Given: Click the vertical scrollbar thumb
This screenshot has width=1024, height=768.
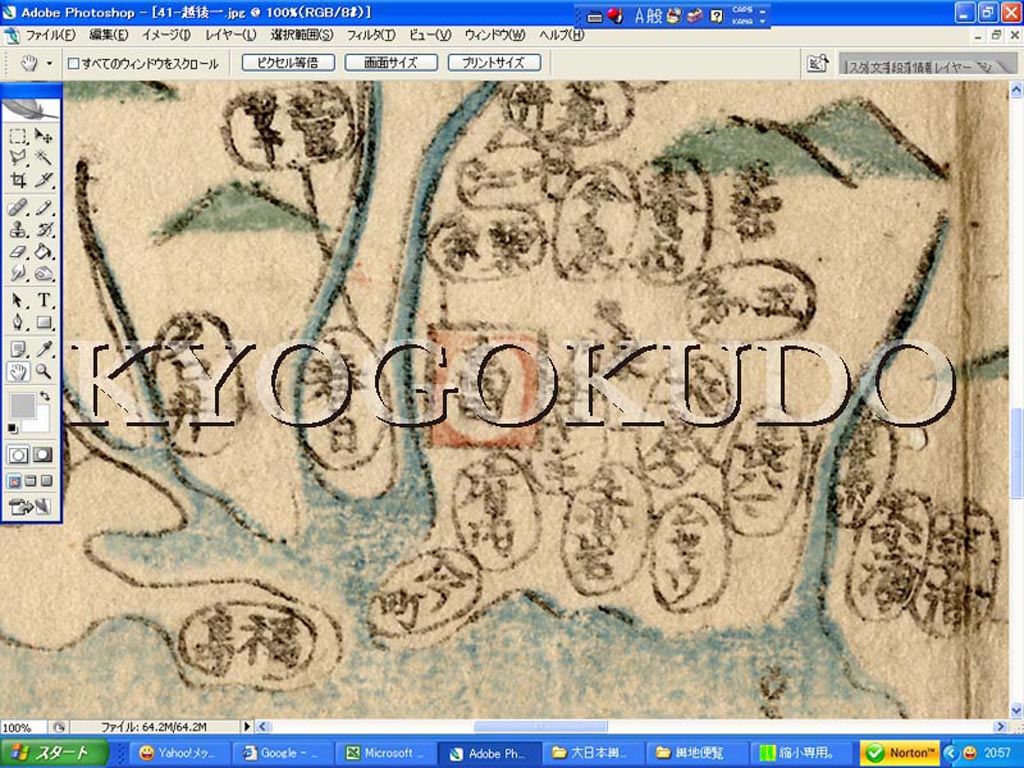Looking at the screenshot, I should pos(1017,453).
